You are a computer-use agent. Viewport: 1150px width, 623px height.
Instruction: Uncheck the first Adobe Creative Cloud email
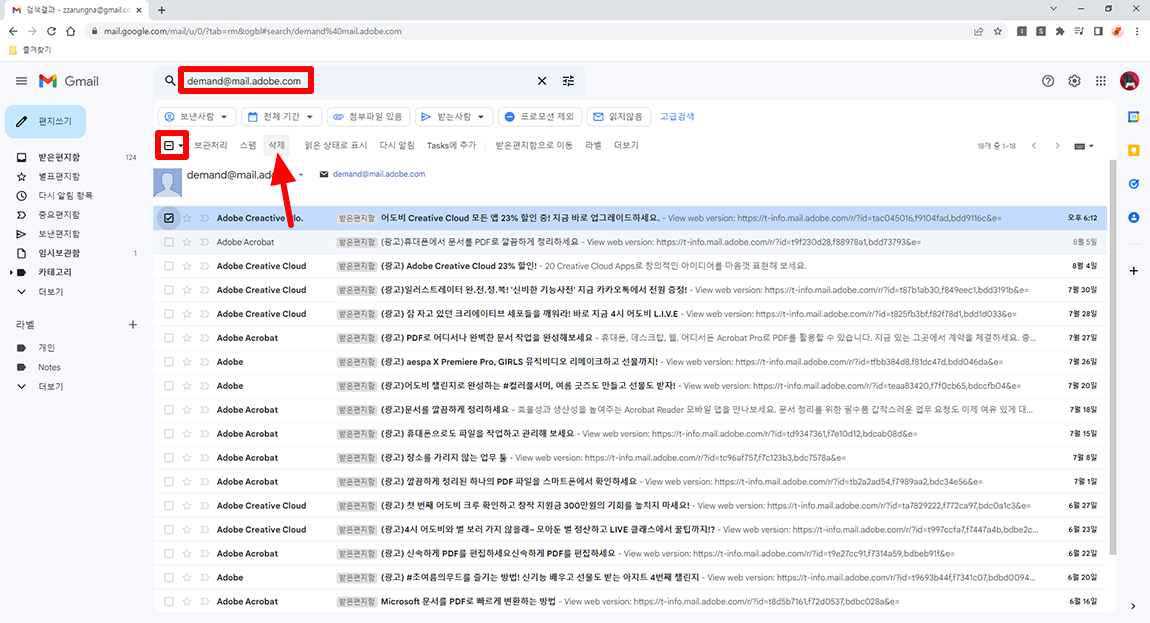[x=169, y=218]
